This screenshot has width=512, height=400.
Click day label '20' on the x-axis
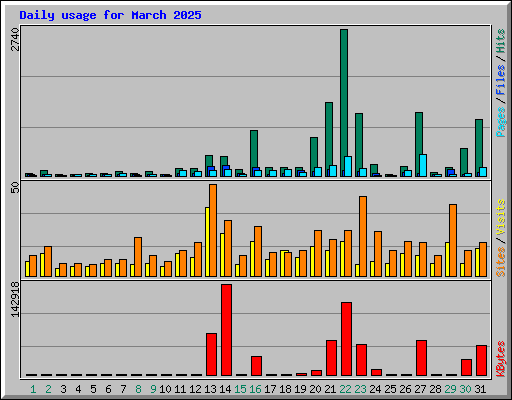(315, 389)
